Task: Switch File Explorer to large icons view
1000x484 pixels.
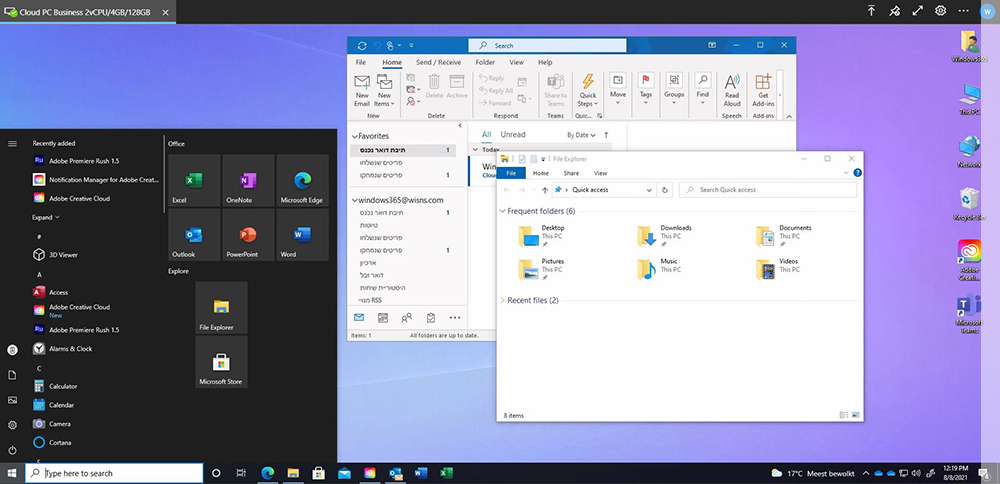Action: point(855,415)
